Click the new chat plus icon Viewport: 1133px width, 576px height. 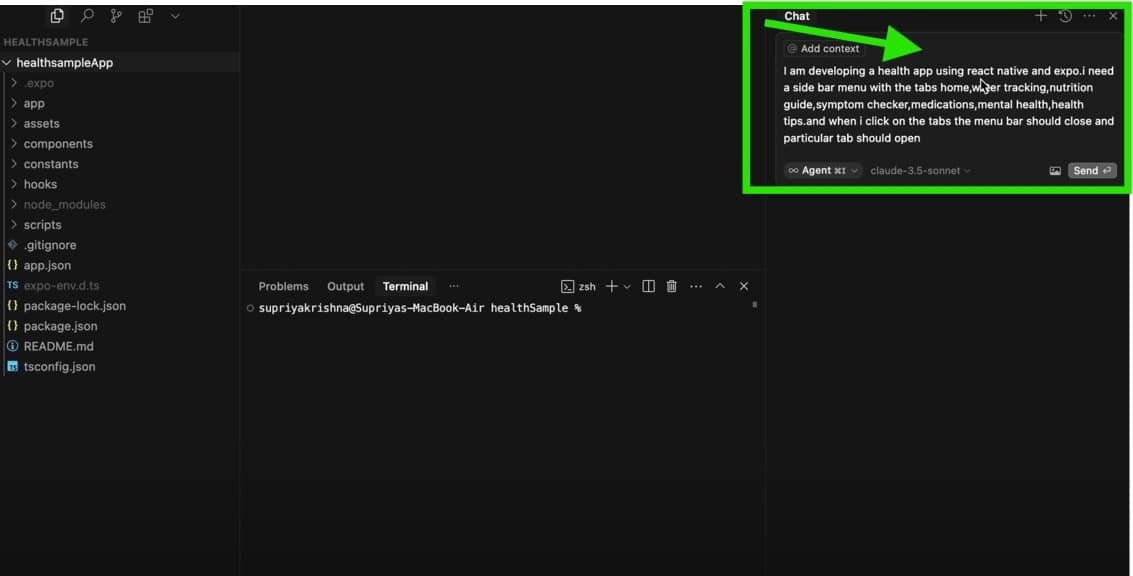tap(1040, 16)
